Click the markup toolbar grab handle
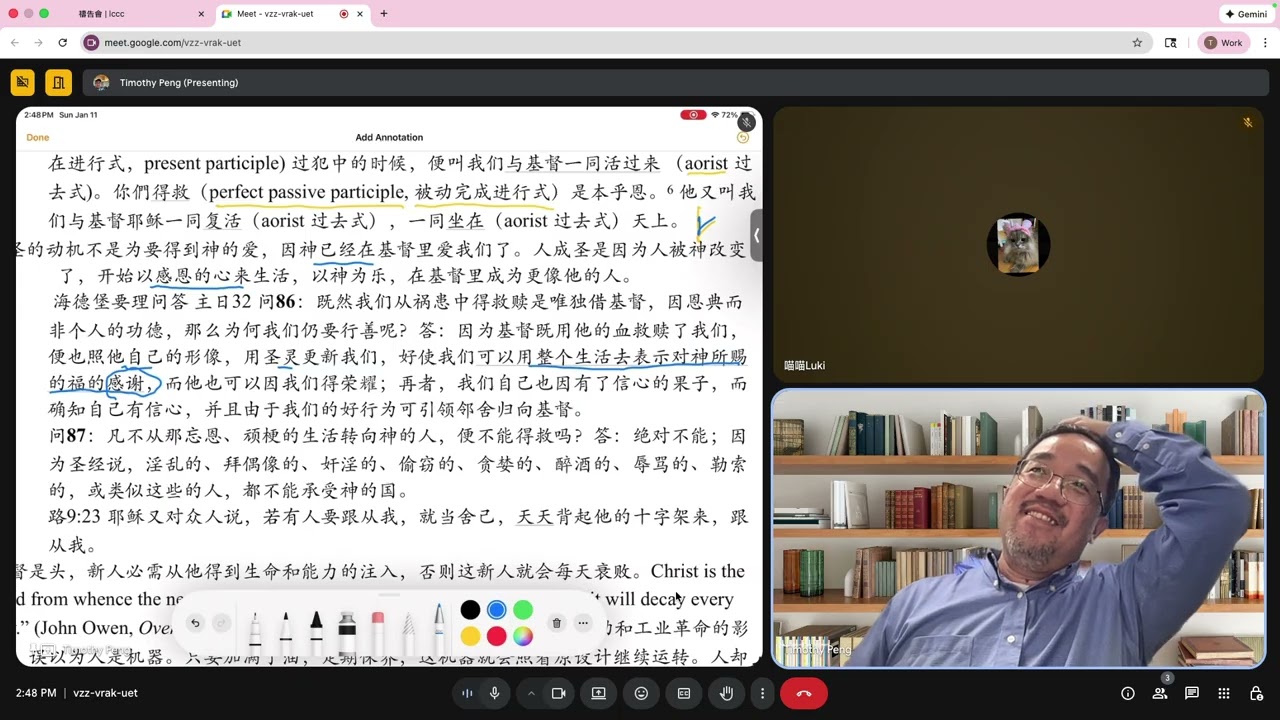 click(x=389, y=595)
